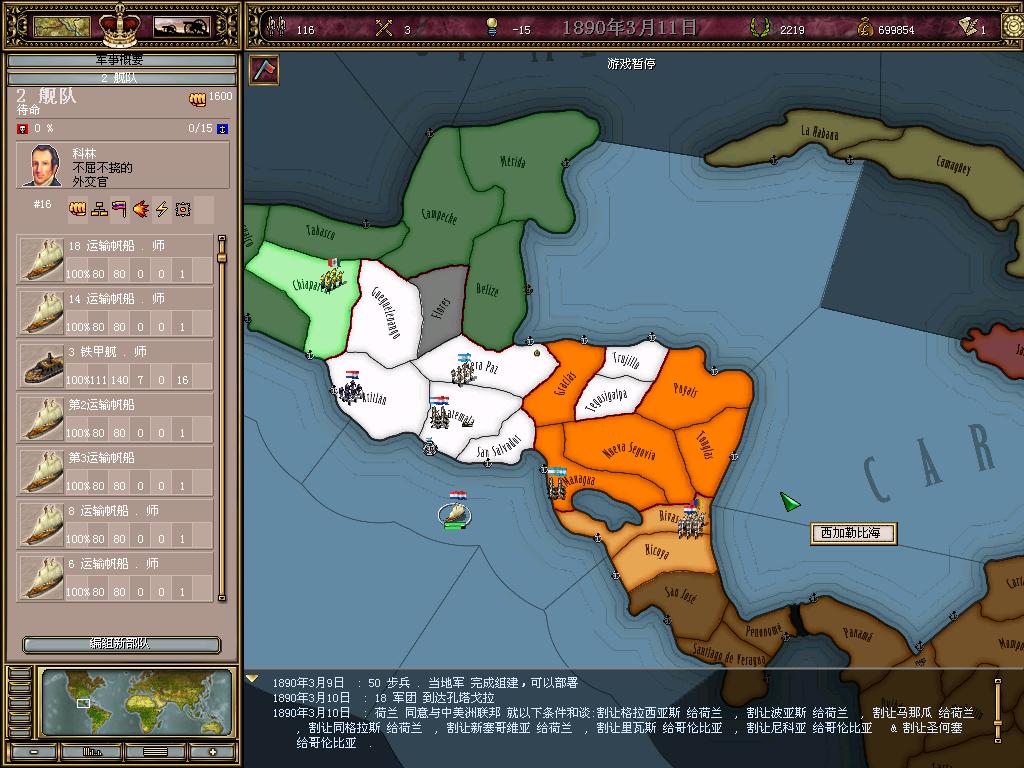Select the 第3运输帆船 unit row

(x=115, y=471)
